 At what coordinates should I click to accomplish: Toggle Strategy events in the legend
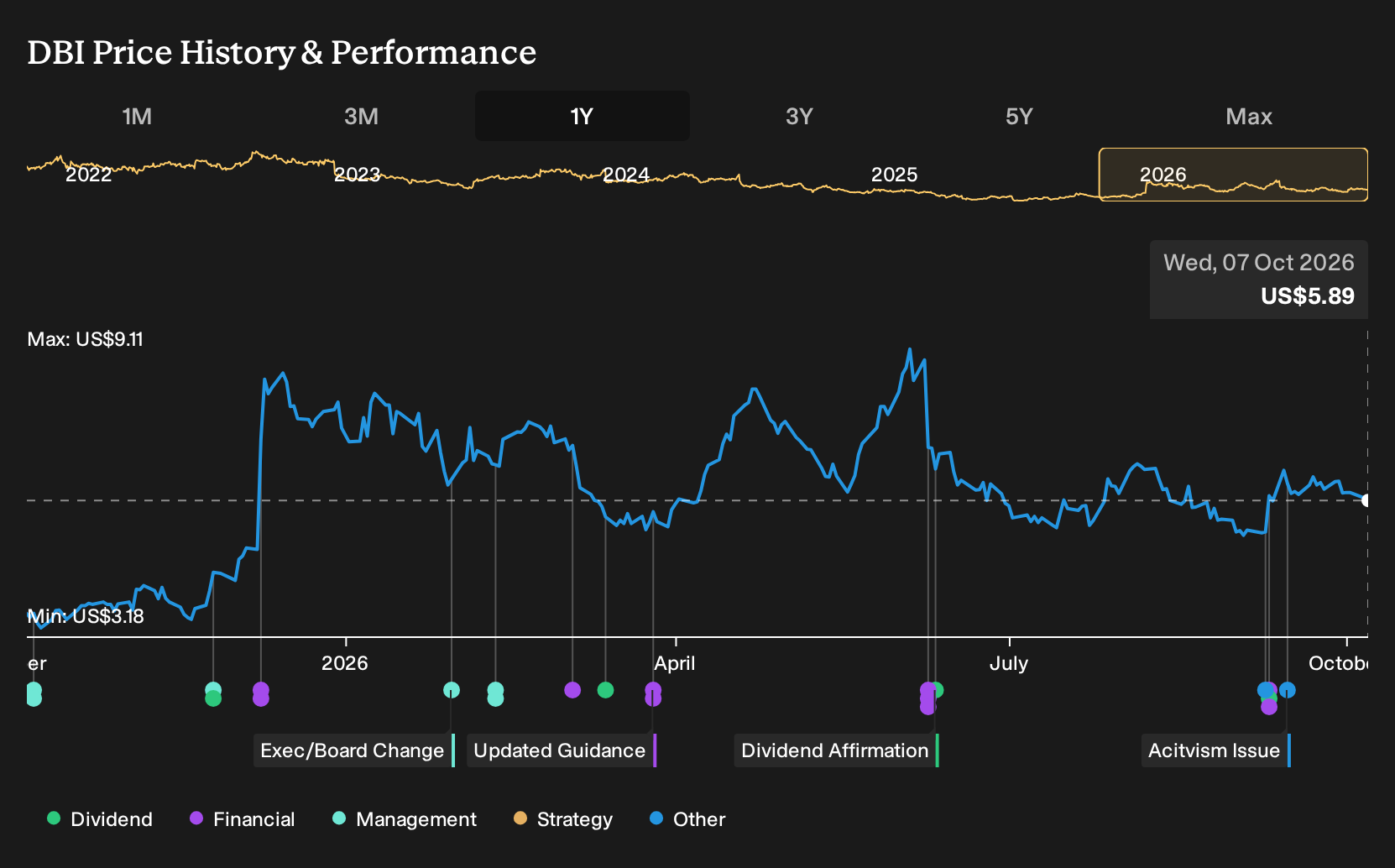(563, 819)
